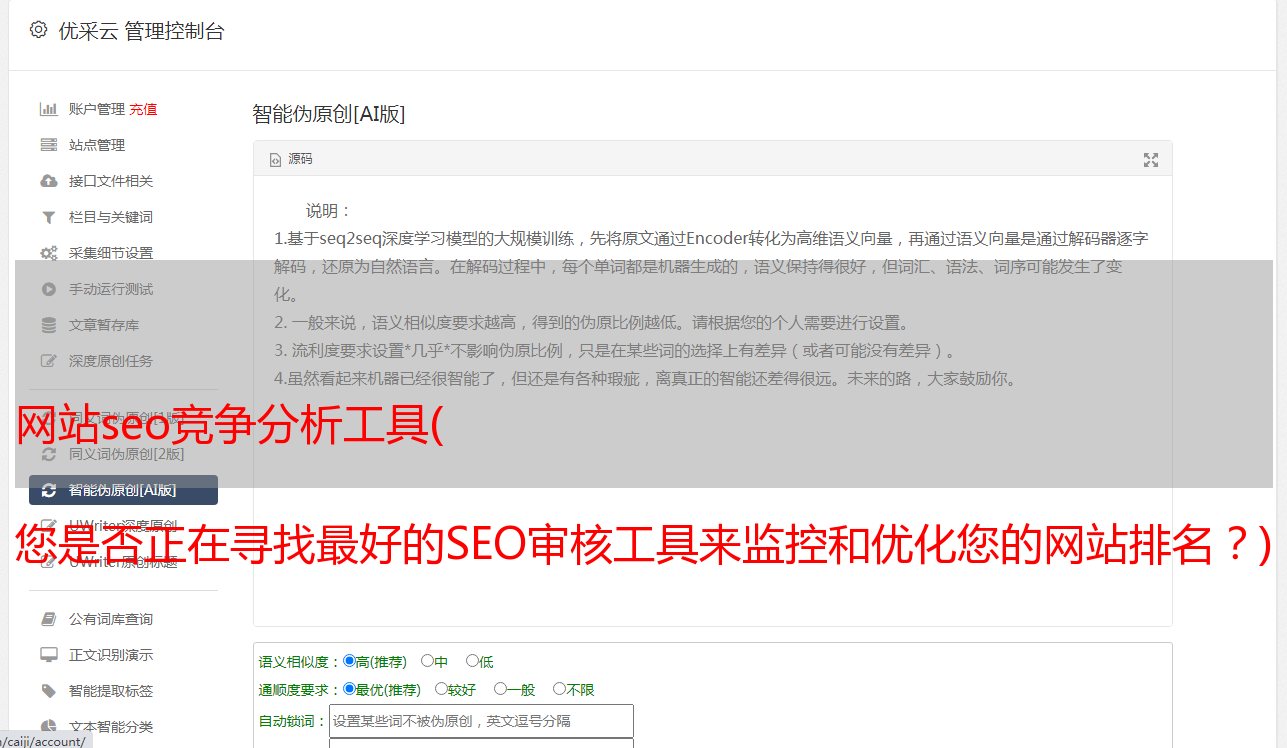Select 语义相似度 高(推荐) radio
The width and height of the screenshot is (1287, 748).
(x=349, y=661)
